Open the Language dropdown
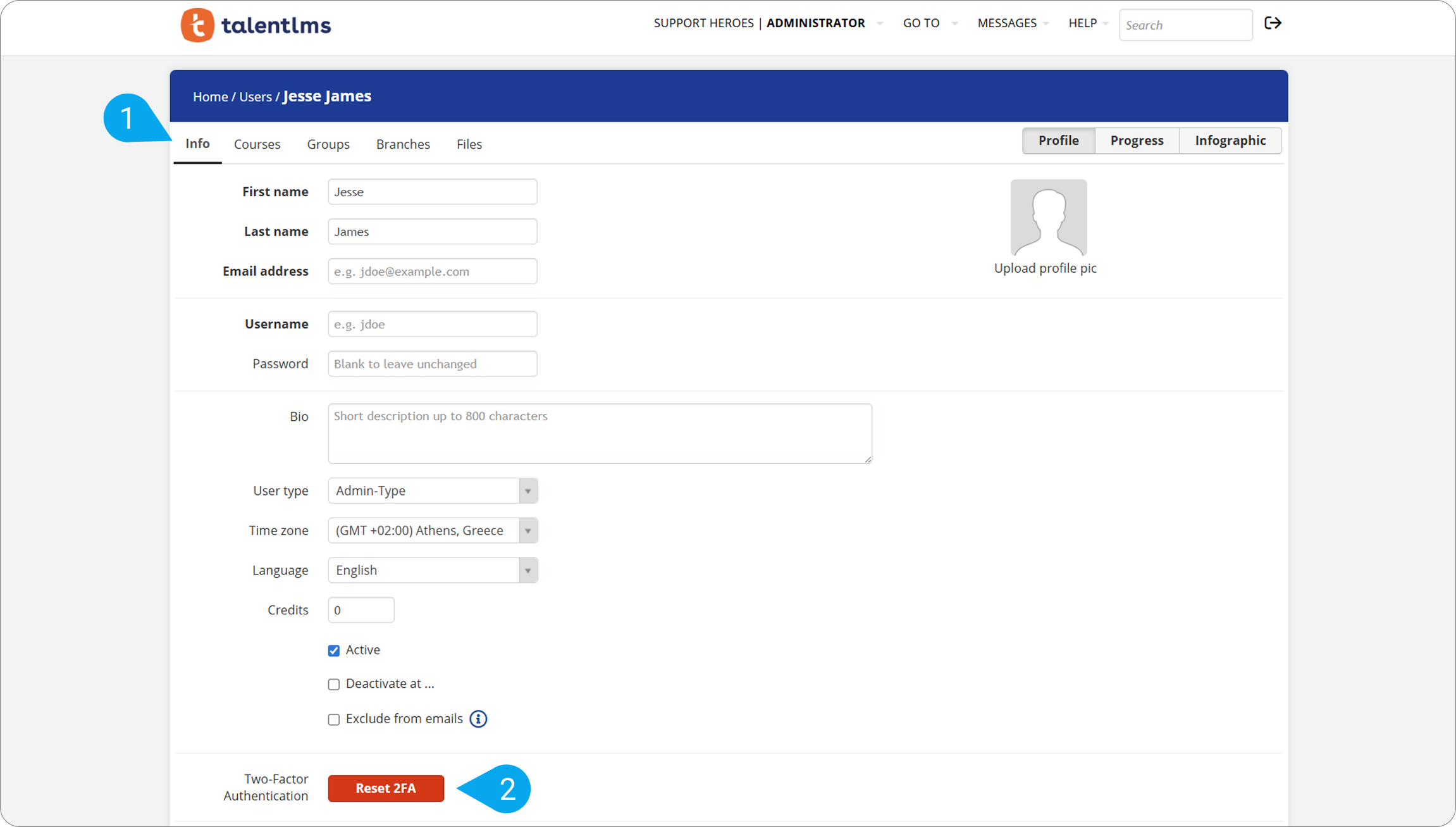 (x=433, y=570)
